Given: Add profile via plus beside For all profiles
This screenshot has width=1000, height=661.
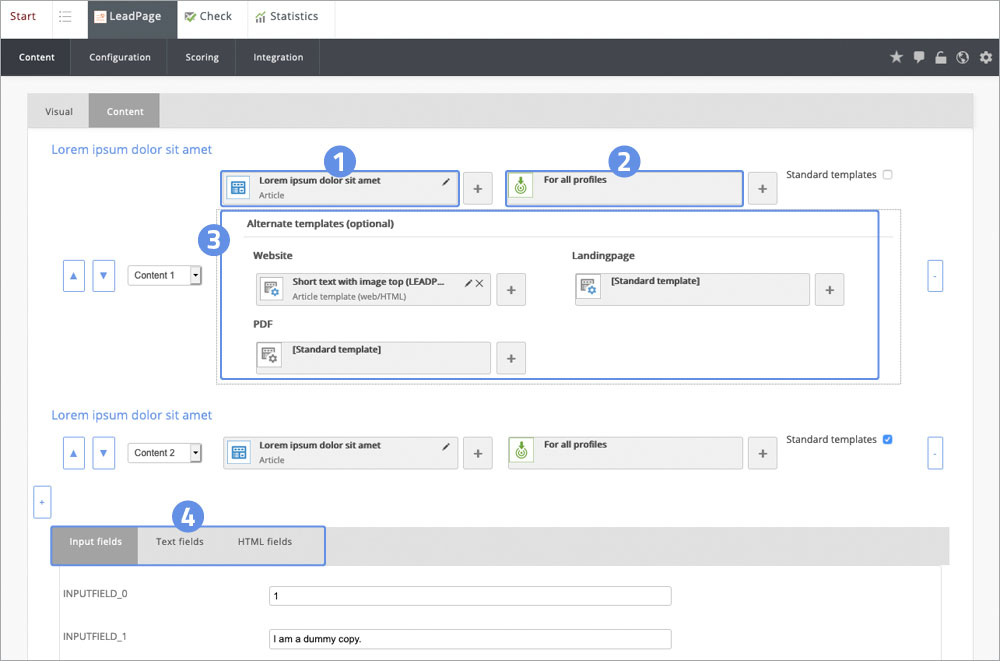Looking at the screenshot, I should 762,188.
